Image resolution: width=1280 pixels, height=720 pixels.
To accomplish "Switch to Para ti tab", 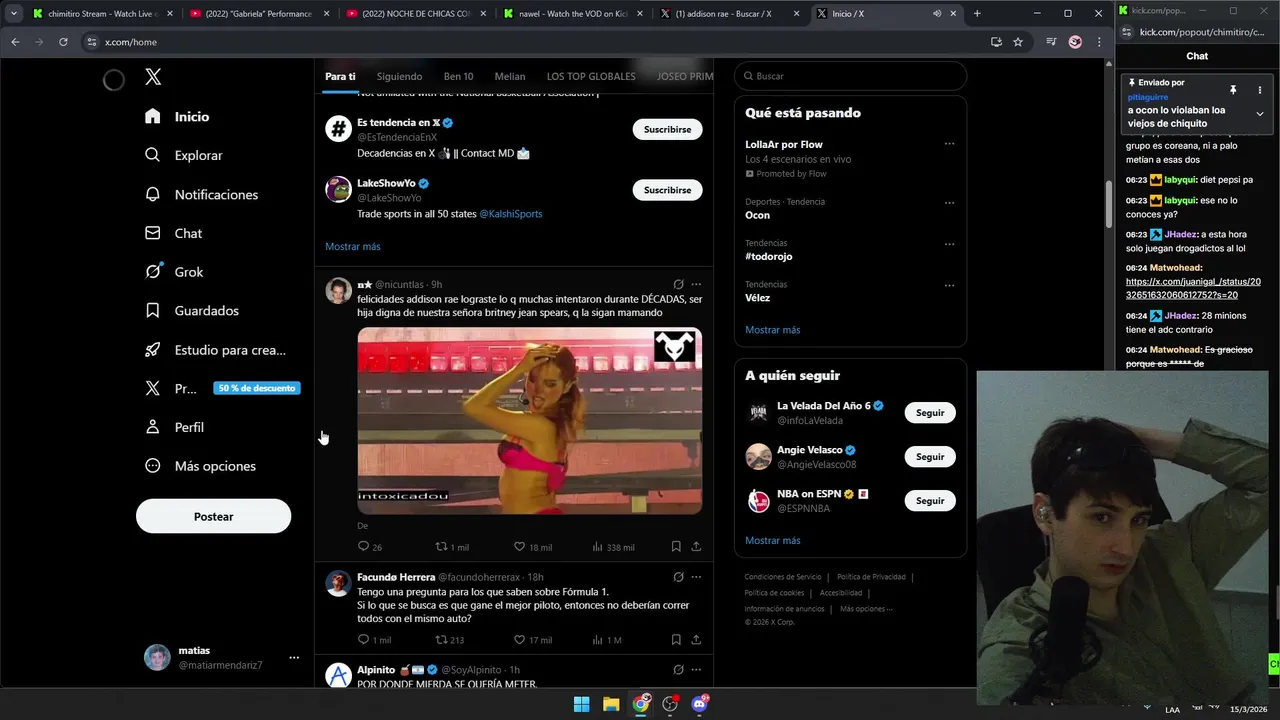I will tap(340, 76).
